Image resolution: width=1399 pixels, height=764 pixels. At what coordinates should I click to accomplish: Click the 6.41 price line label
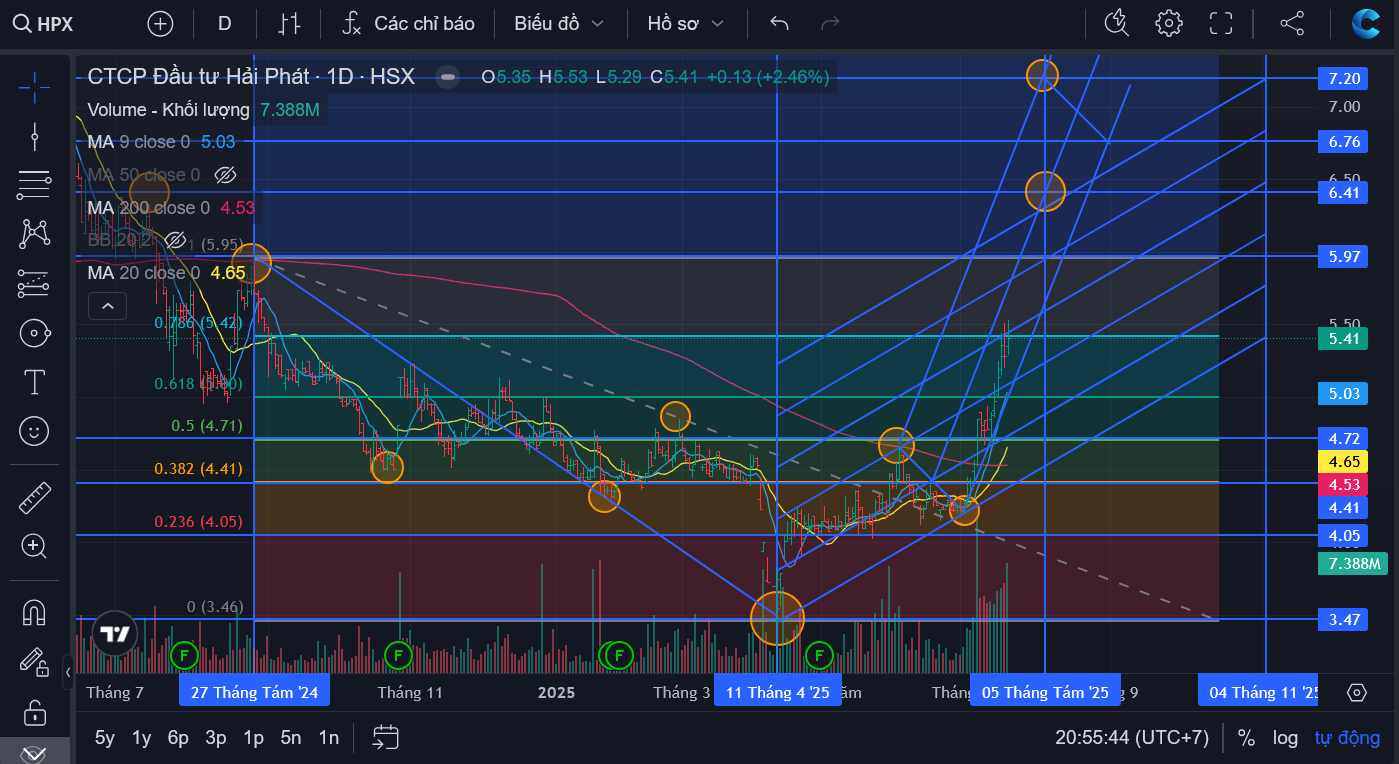click(x=1344, y=192)
